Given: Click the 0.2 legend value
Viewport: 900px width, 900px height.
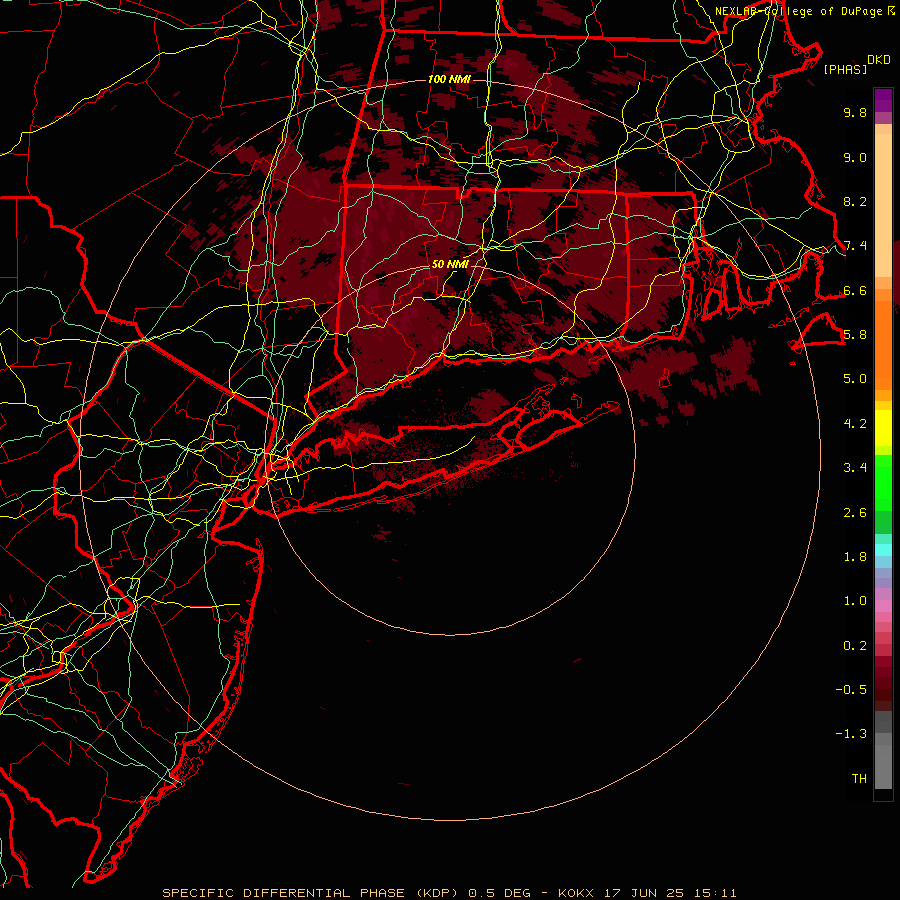Looking at the screenshot, I should [855, 646].
